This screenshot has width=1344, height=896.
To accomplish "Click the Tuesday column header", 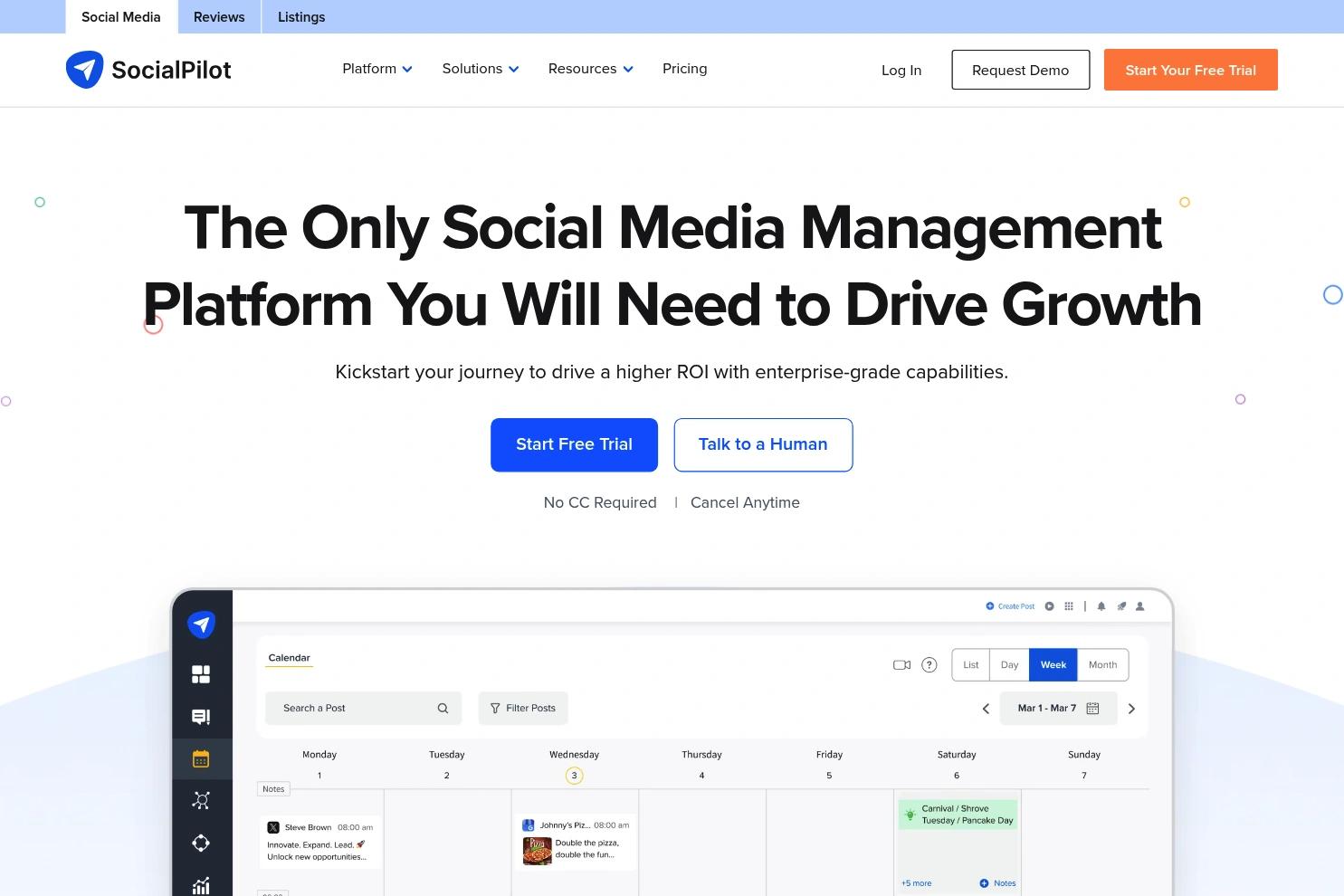I will (x=447, y=755).
